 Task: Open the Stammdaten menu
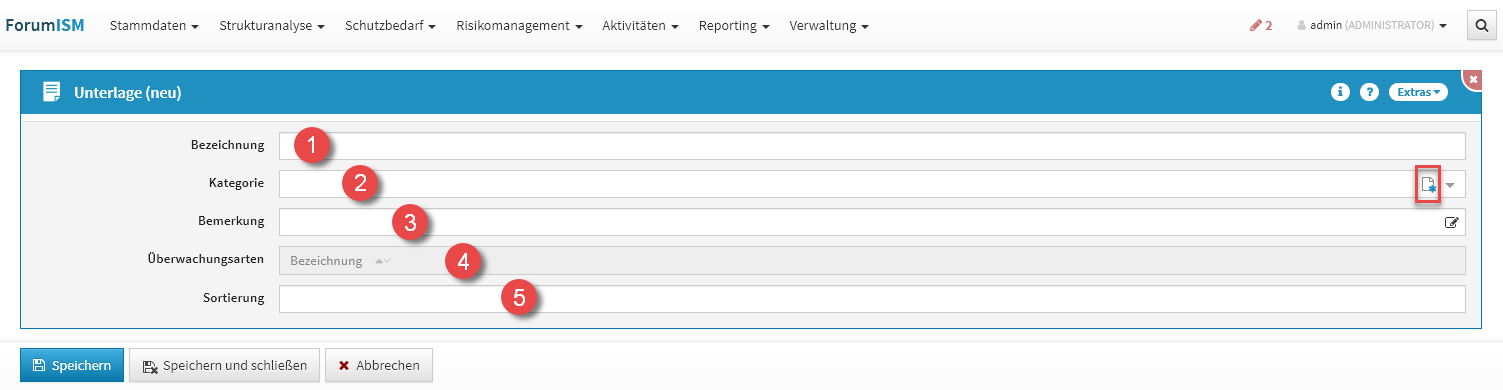[x=153, y=26]
